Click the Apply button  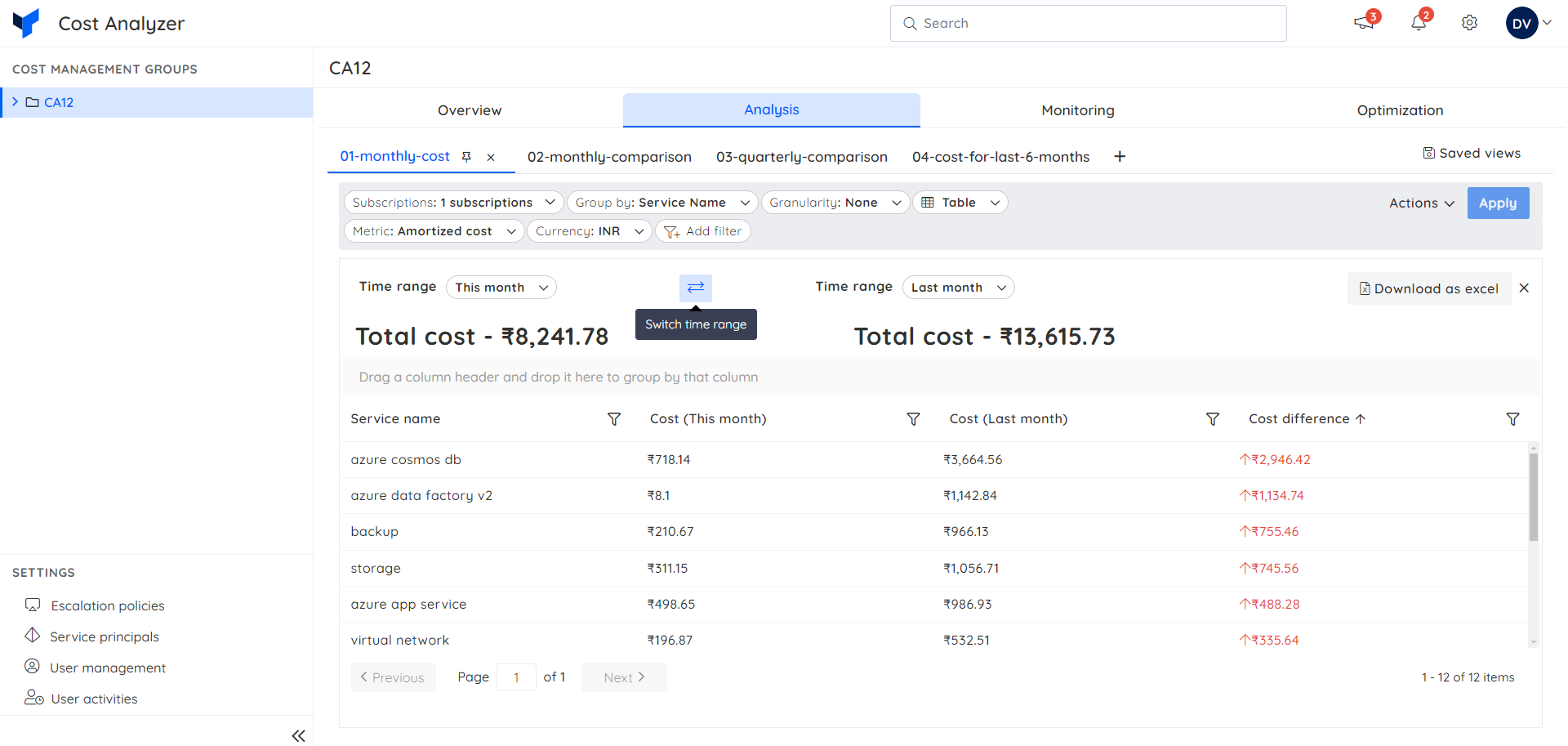click(x=1498, y=203)
